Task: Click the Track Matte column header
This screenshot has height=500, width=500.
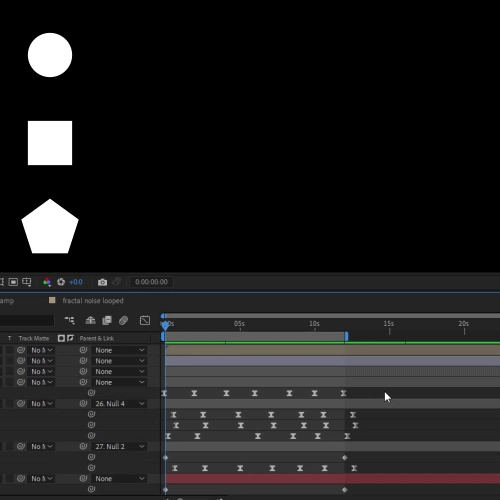Action: point(34,338)
